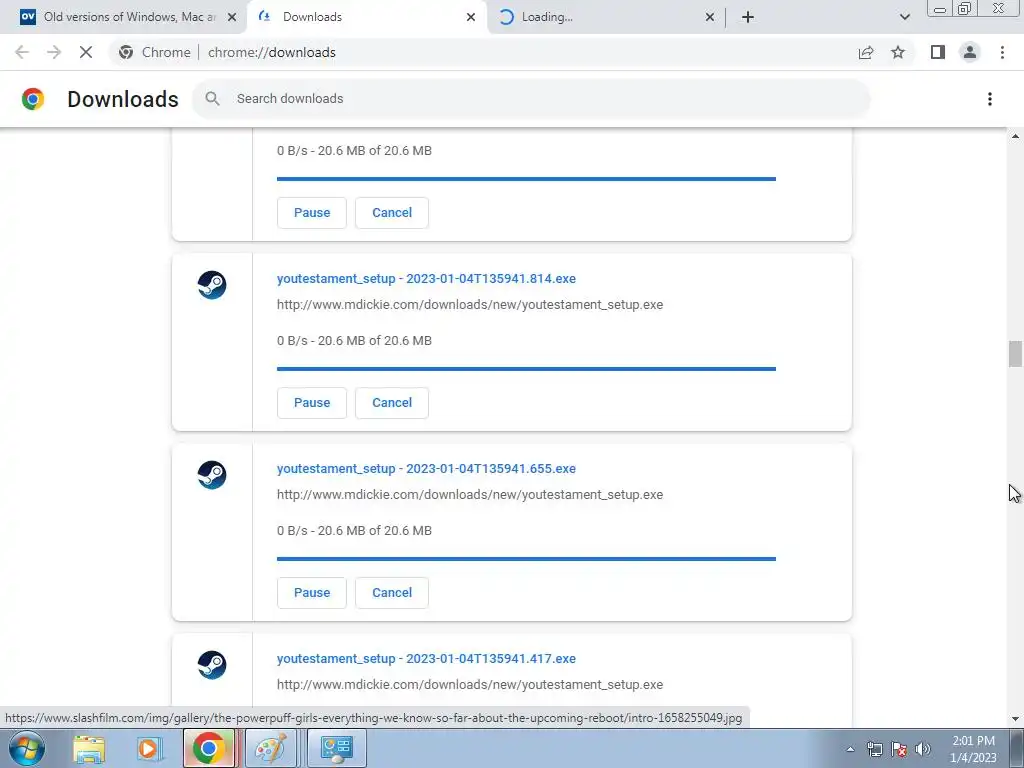Click source URL under 655.exe download
Viewport: 1024px width, 768px height.
click(470, 494)
